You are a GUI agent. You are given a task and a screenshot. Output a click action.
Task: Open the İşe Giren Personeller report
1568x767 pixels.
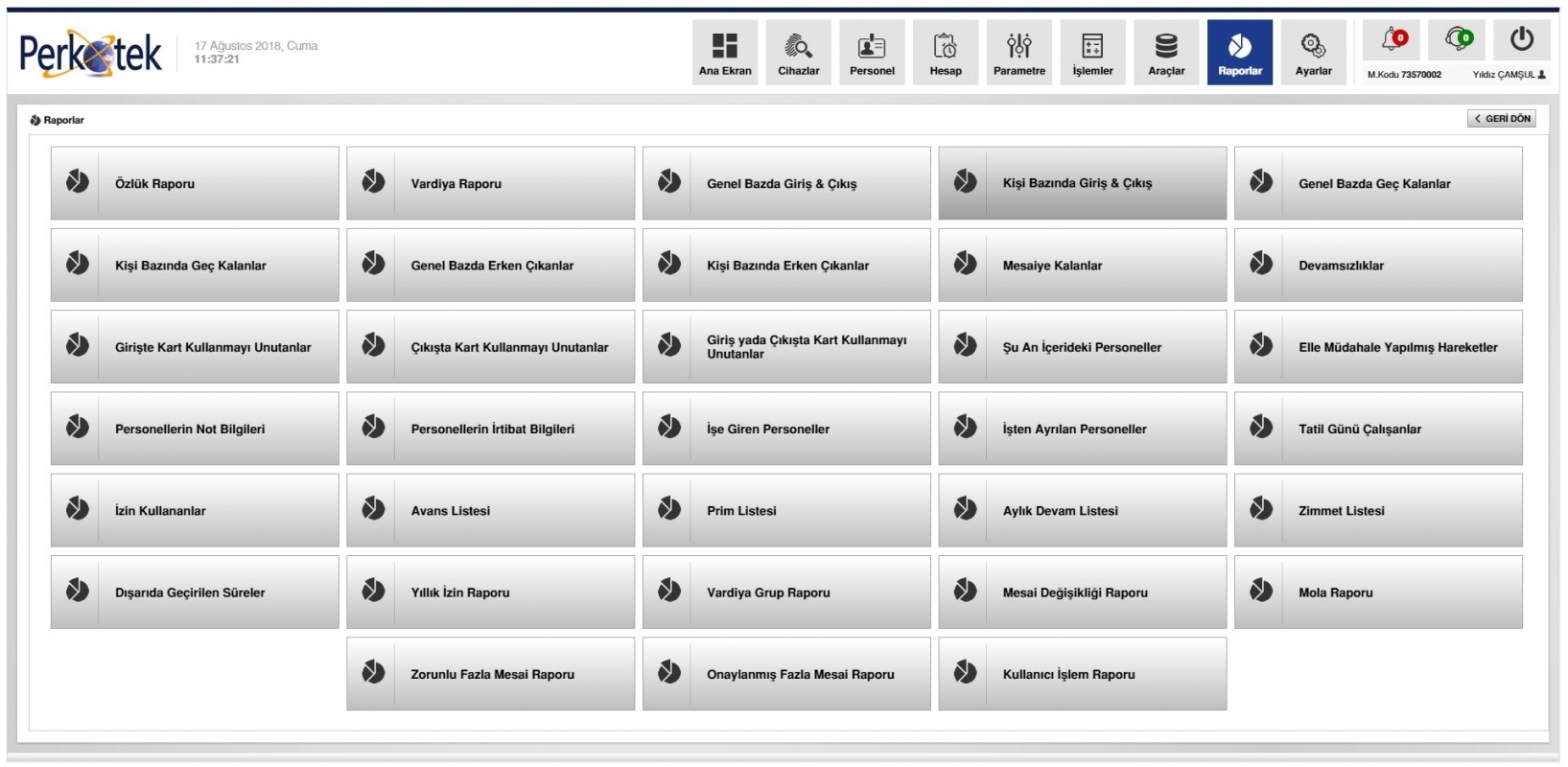point(786,429)
